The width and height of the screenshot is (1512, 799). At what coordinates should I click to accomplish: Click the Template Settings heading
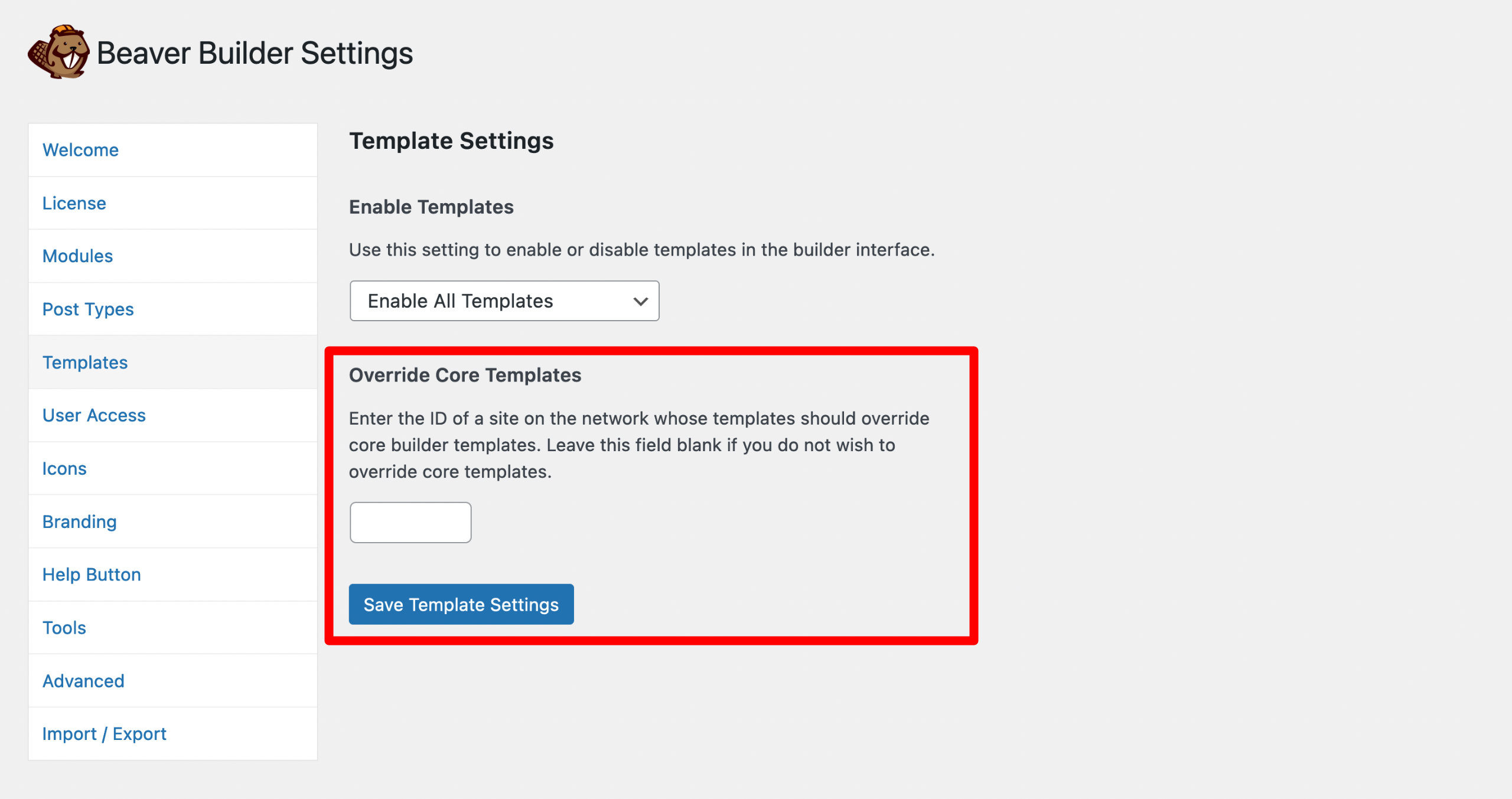coord(451,141)
